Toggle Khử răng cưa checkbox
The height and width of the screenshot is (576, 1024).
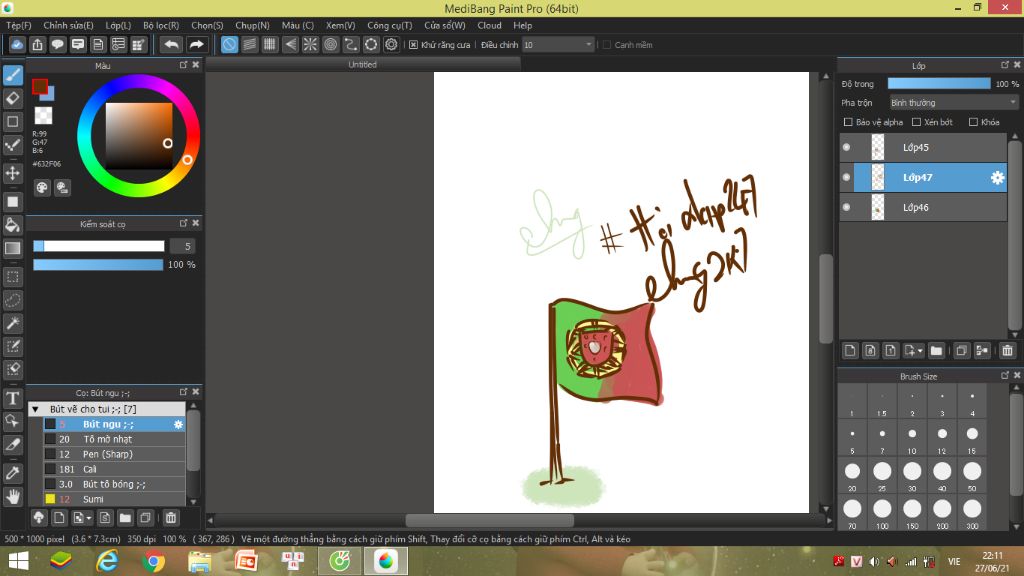pos(413,45)
